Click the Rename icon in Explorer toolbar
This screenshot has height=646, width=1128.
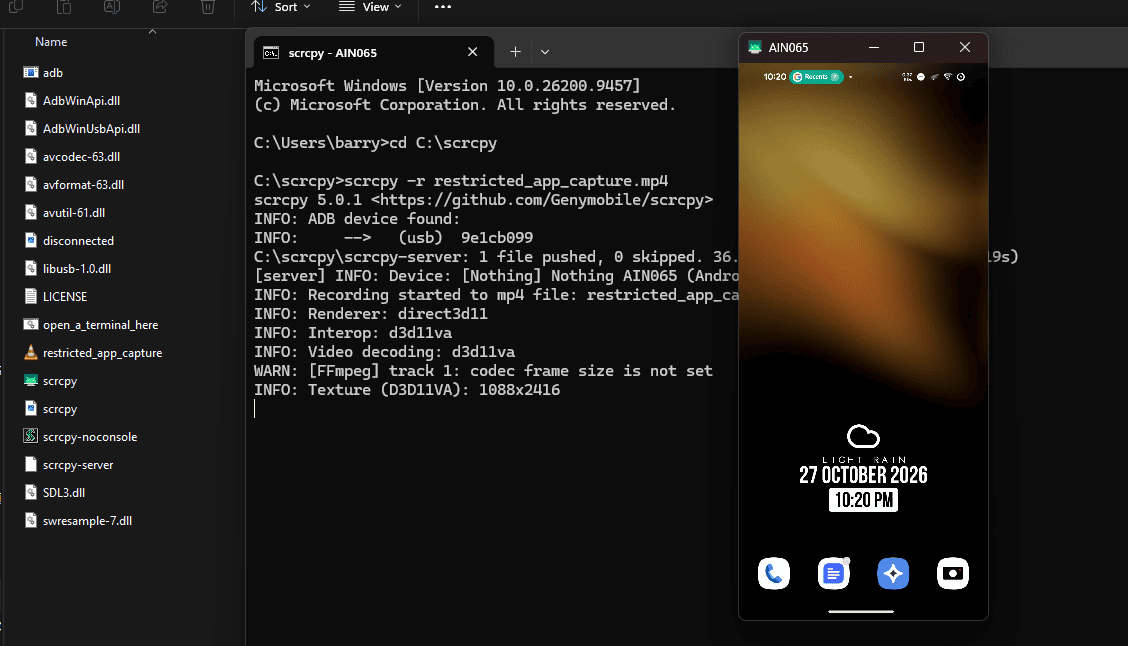pos(112,6)
